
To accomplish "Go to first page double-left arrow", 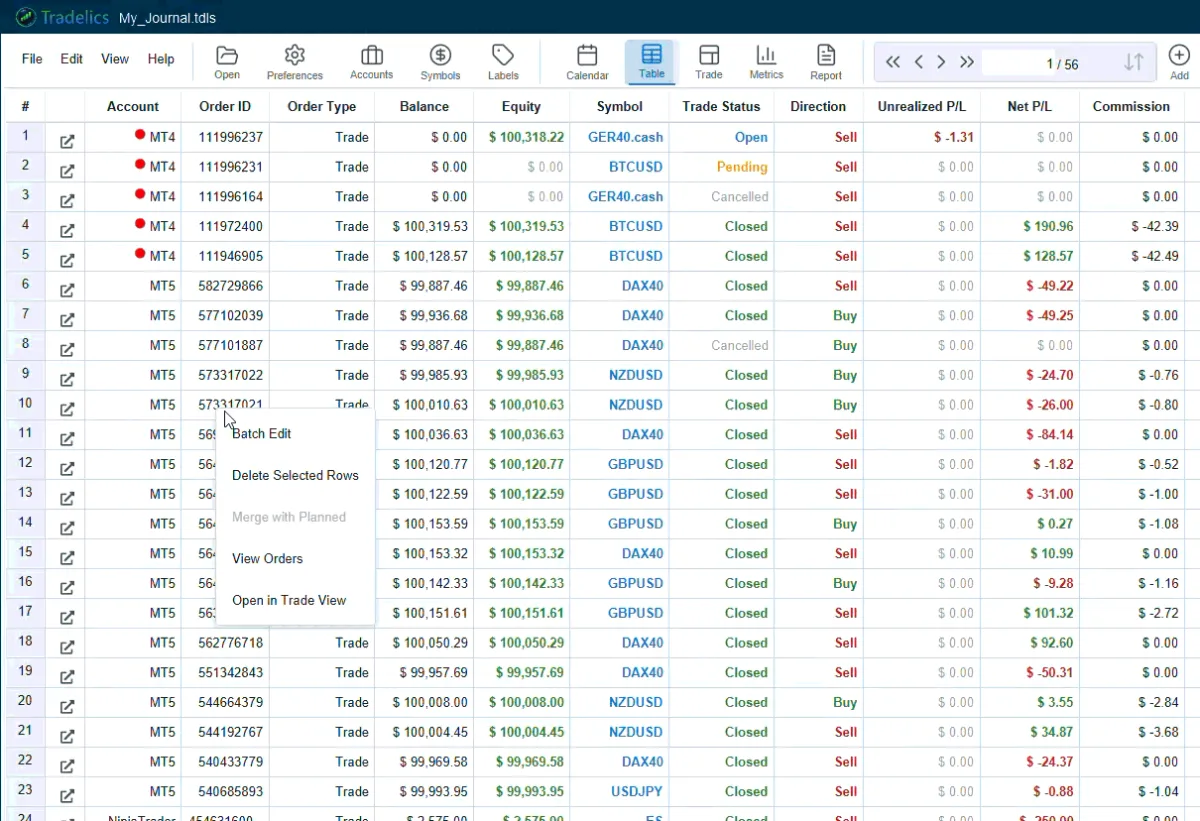I will [x=893, y=62].
